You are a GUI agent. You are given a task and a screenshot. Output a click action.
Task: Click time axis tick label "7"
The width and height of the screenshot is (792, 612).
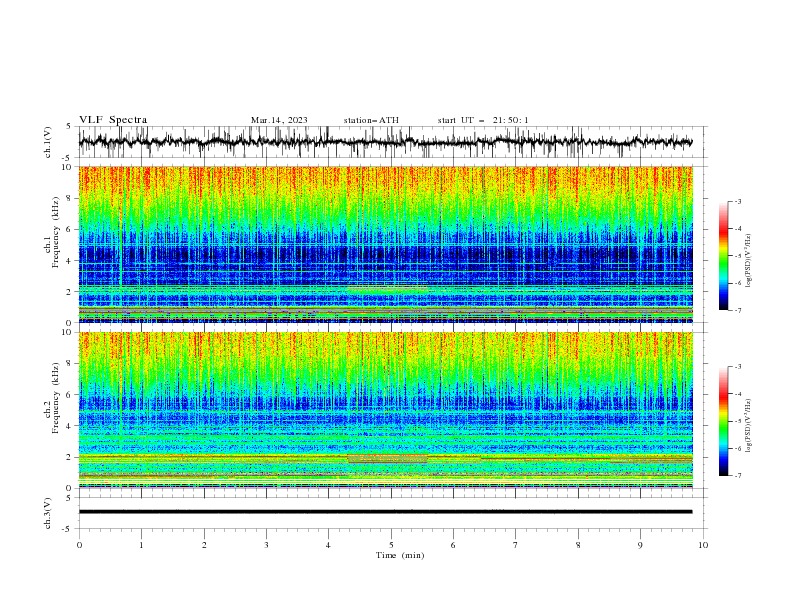click(x=516, y=545)
